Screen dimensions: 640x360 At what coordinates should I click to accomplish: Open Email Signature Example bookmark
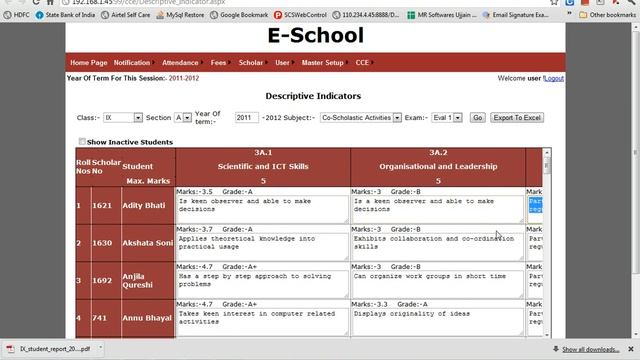click(516, 15)
